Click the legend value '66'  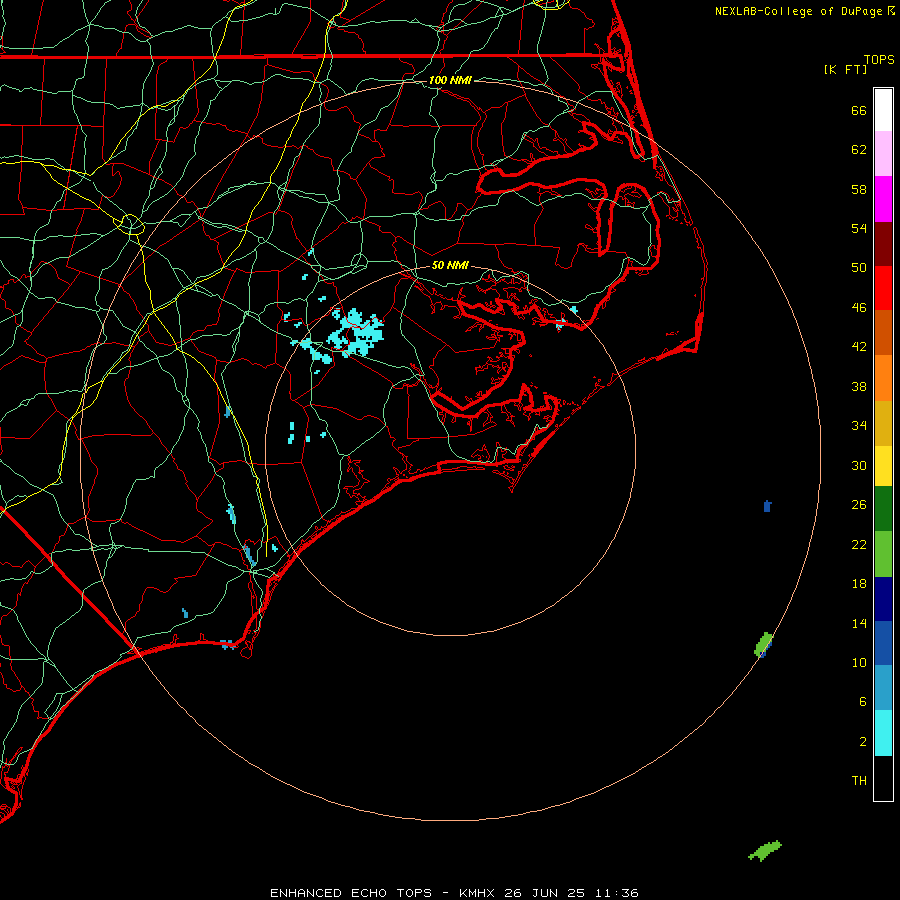859,110
